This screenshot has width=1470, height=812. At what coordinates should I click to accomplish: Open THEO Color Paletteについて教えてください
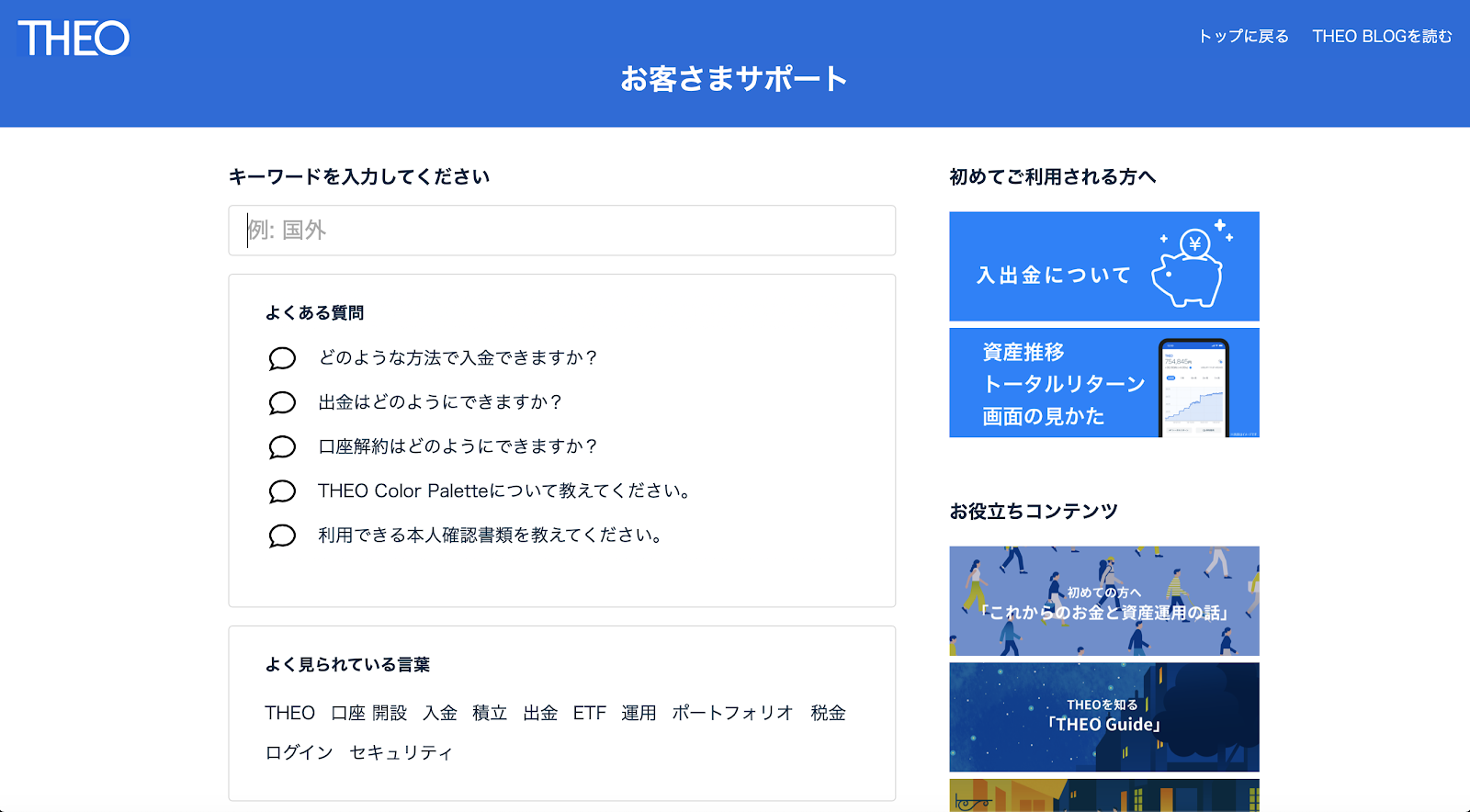[x=504, y=491]
